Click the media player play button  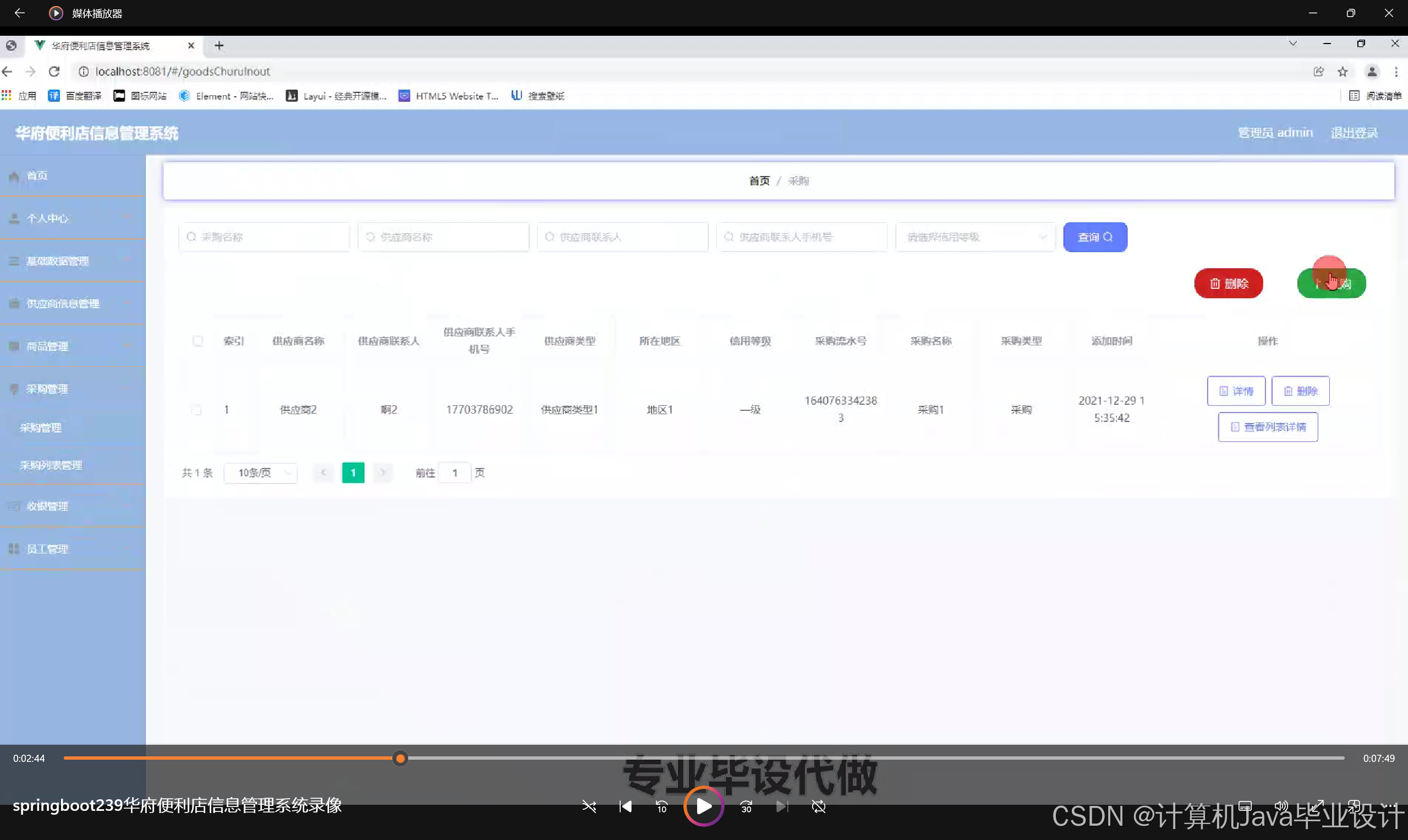[x=703, y=806]
